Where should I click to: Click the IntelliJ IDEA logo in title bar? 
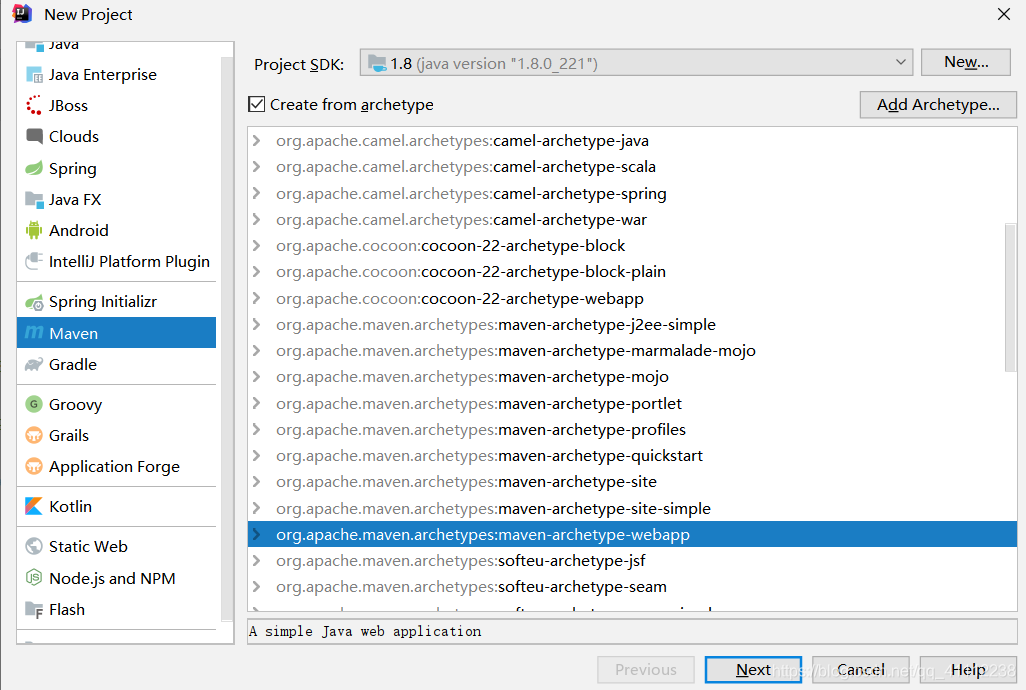tap(22, 14)
